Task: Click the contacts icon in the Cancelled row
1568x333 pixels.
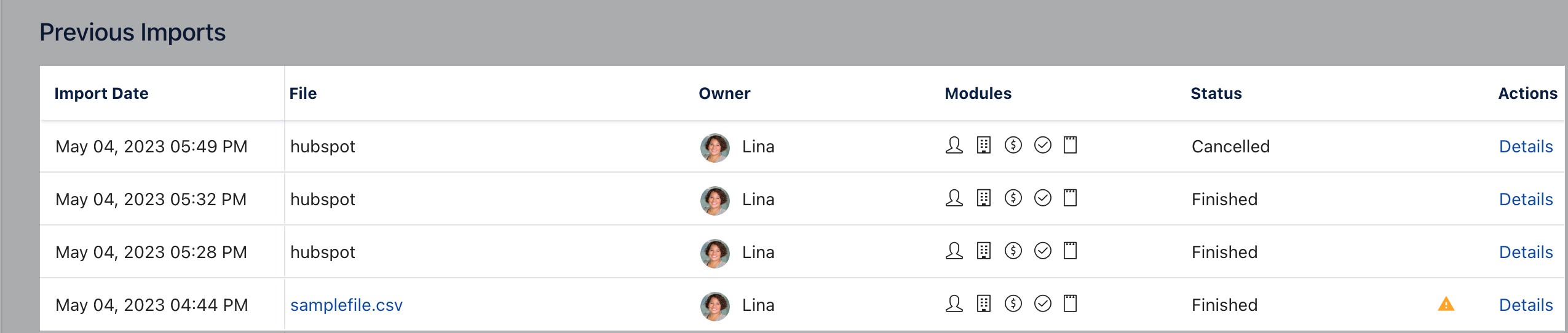Action: click(954, 145)
